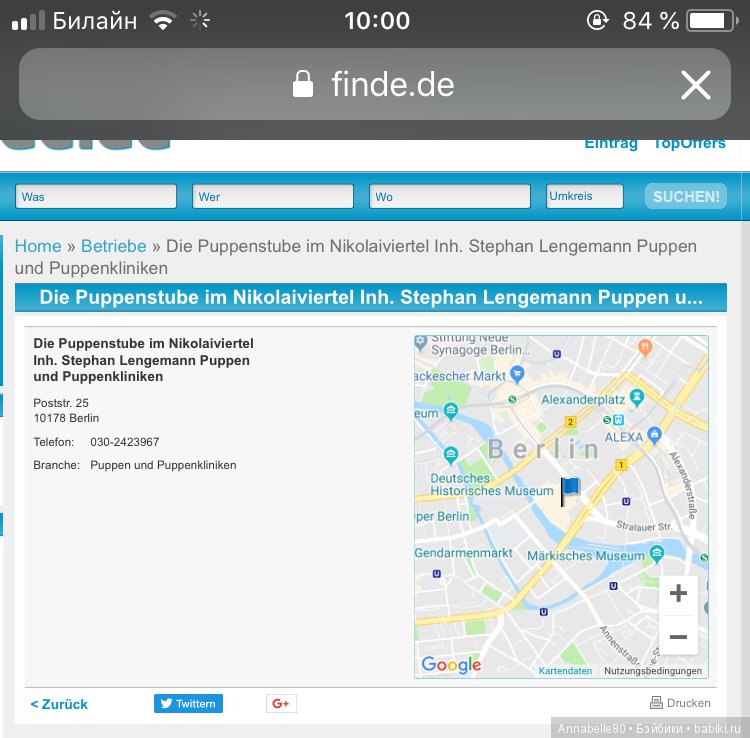The height and width of the screenshot is (738, 750).
Task: Tap the padlock icon in address bar
Action: click(302, 85)
